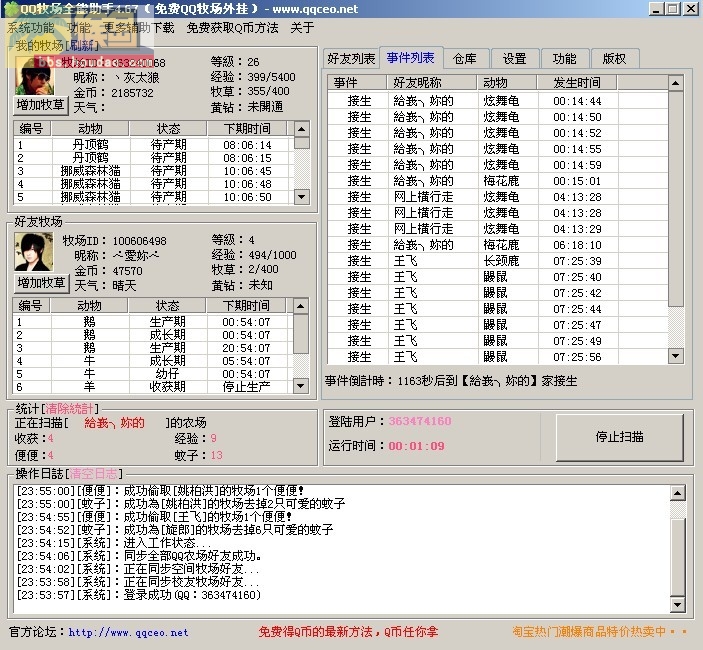
Task: Close the QQ牧场全能助手 window
Action: tap(690, 9)
